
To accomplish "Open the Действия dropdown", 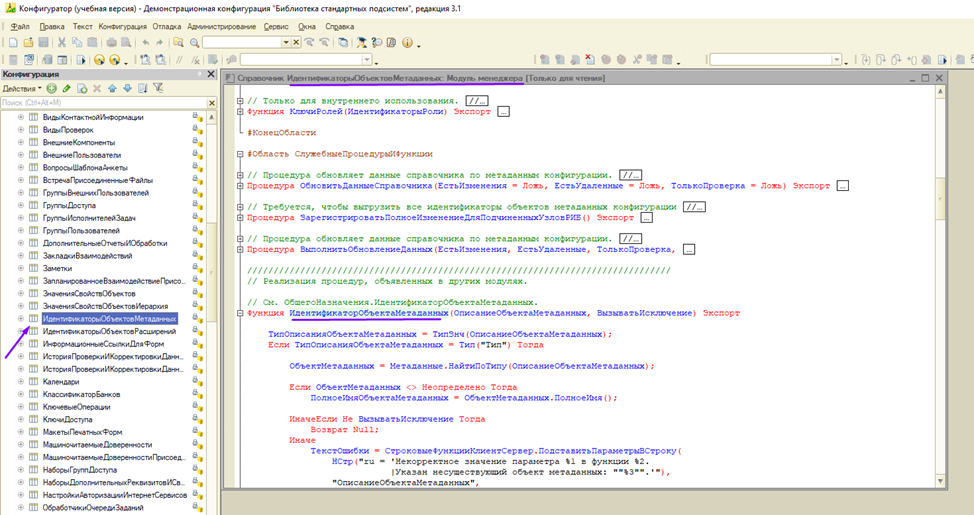I will 22,89.
